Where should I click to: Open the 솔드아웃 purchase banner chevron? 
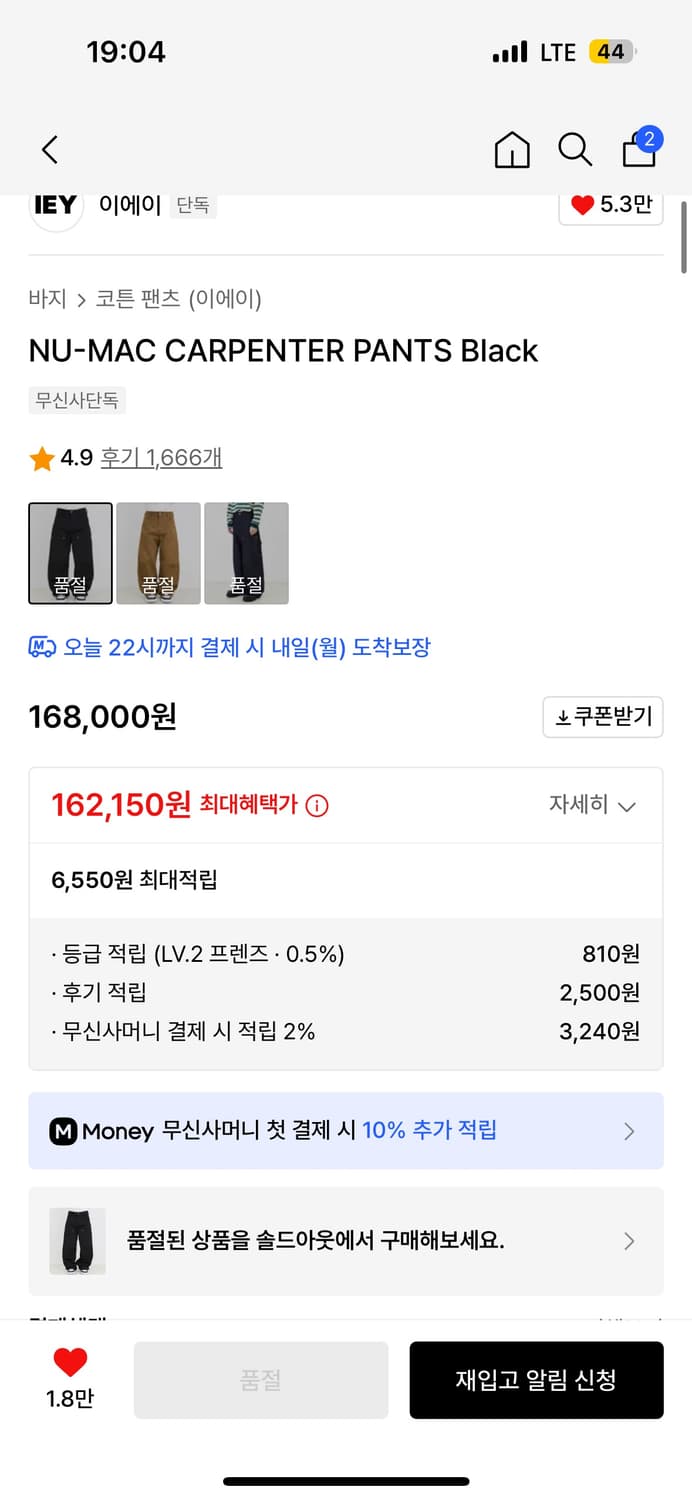[629, 1241]
